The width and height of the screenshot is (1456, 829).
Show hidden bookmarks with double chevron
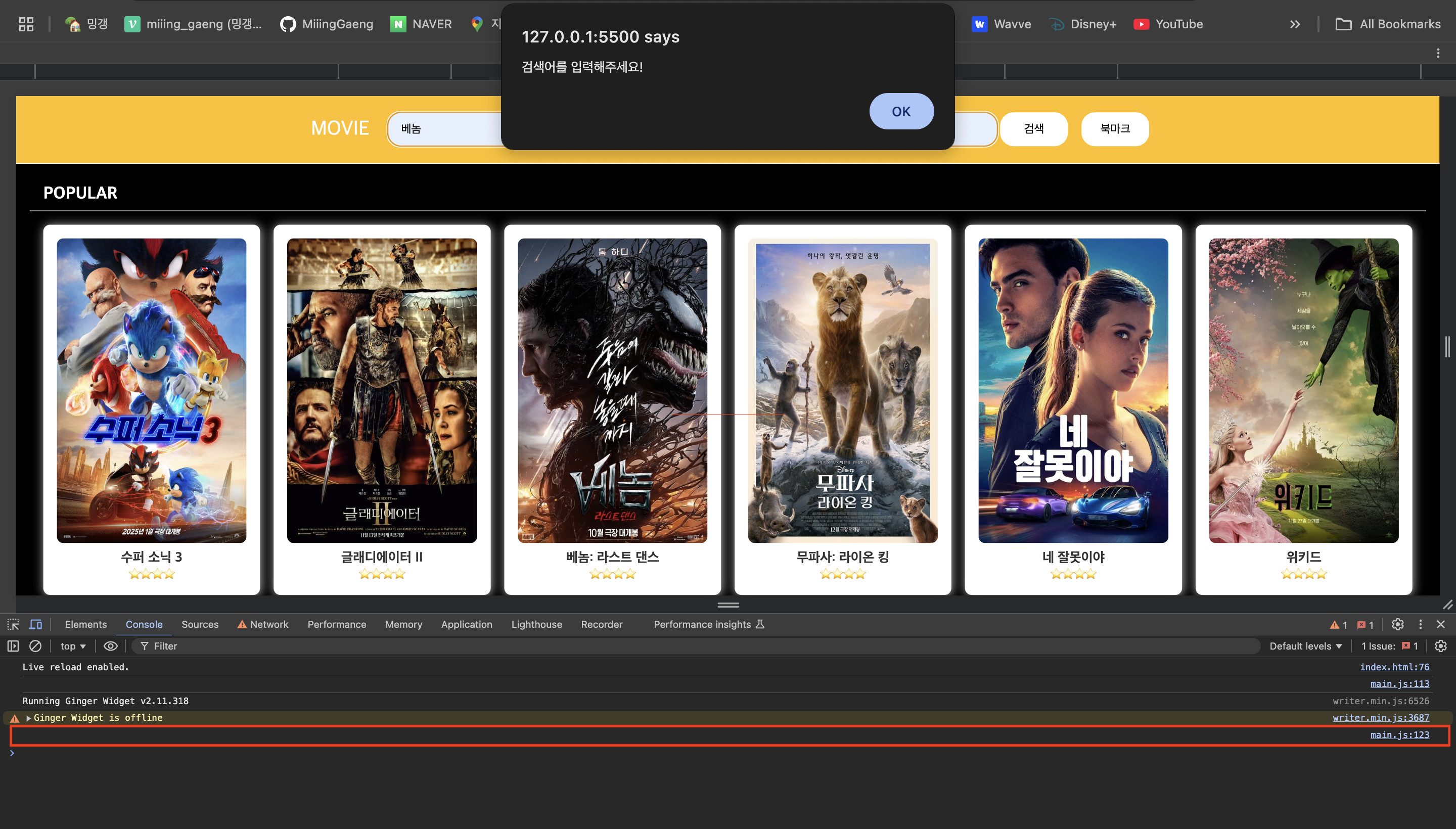(1295, 24)
